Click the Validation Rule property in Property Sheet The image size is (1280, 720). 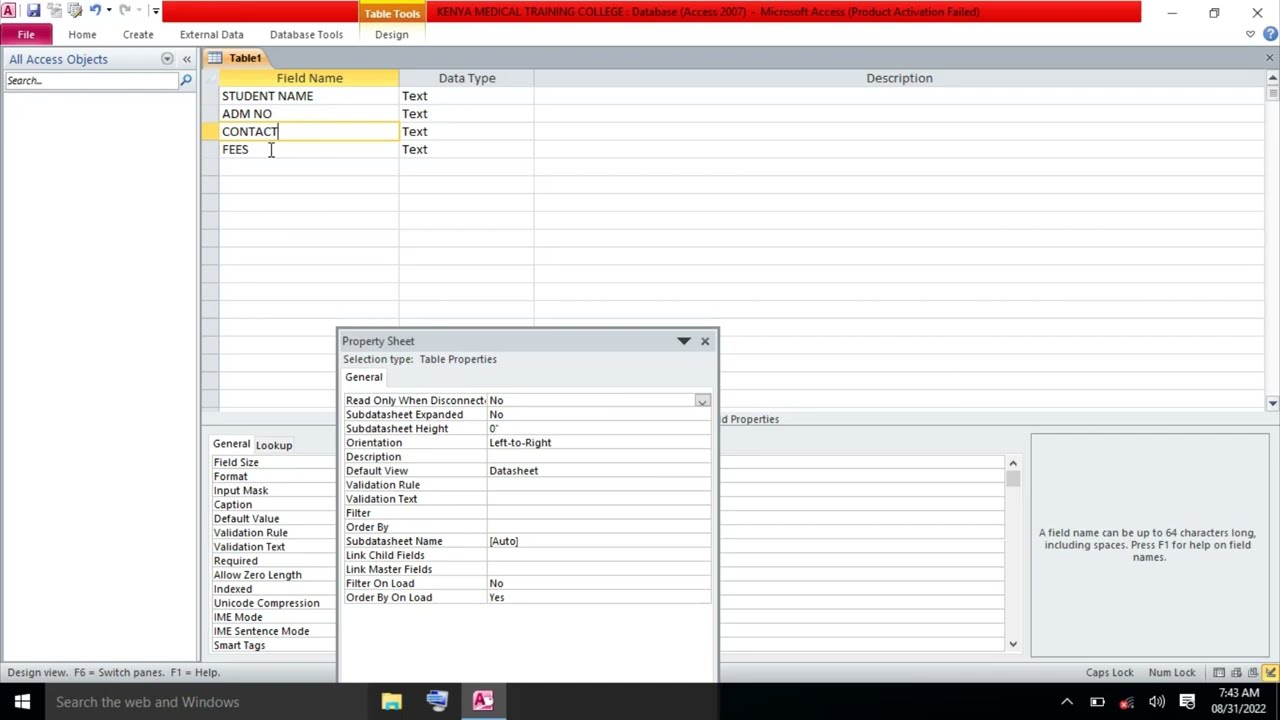point(383,485)
